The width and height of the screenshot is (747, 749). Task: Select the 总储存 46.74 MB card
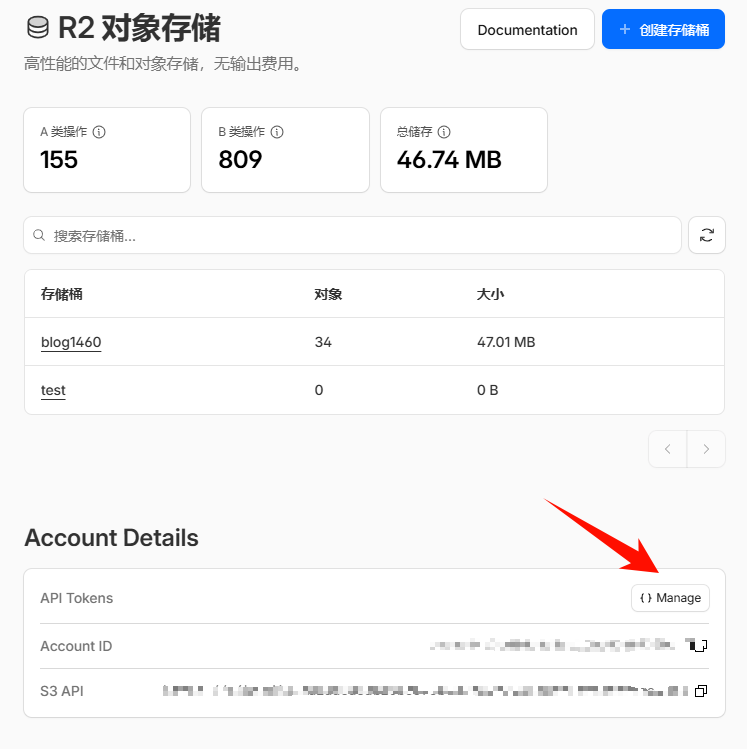(x=463, y=150)
